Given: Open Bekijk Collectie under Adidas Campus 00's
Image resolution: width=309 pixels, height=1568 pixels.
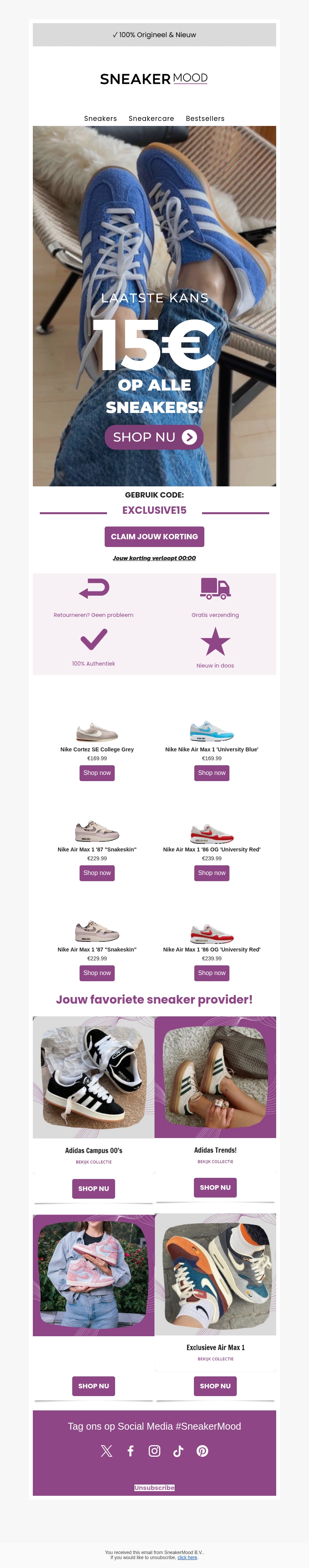Looking at the screenshot, I should [x=94, y=1162].
